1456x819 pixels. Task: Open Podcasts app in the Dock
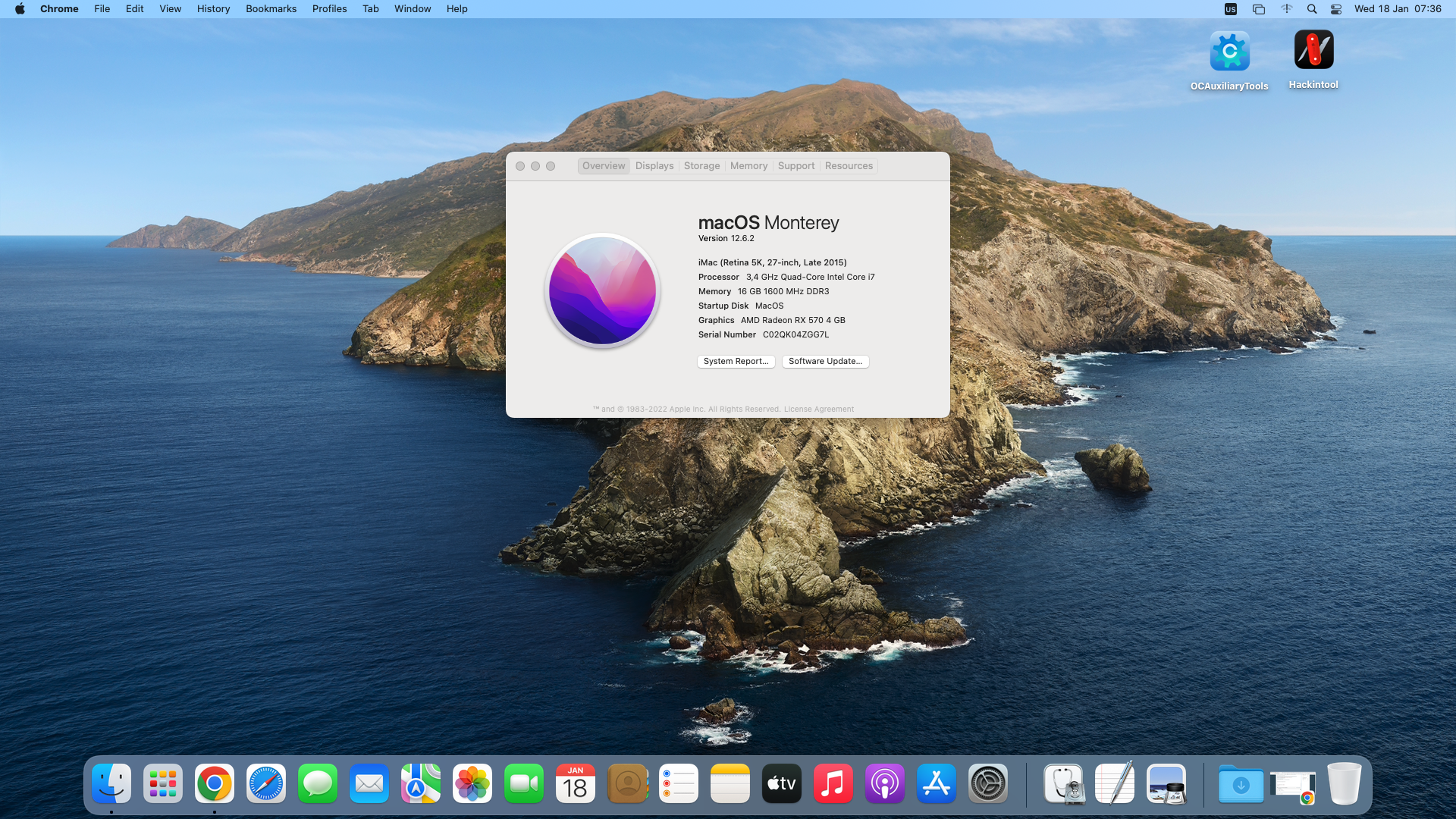(x=885, y=783)
